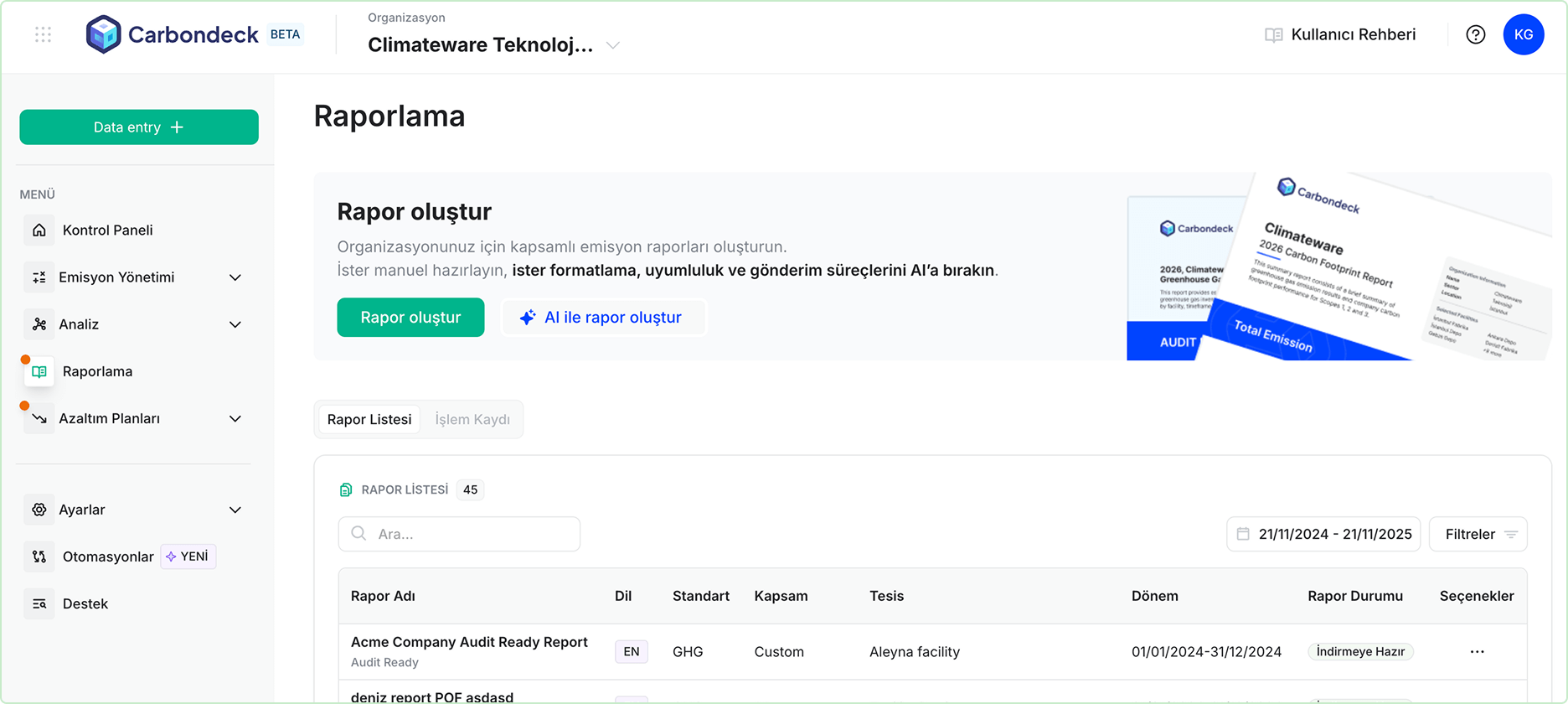This screenshot has height=704, width=1568.
Task: Open options for Acme Company report
Action: [x=1477, y=652]
